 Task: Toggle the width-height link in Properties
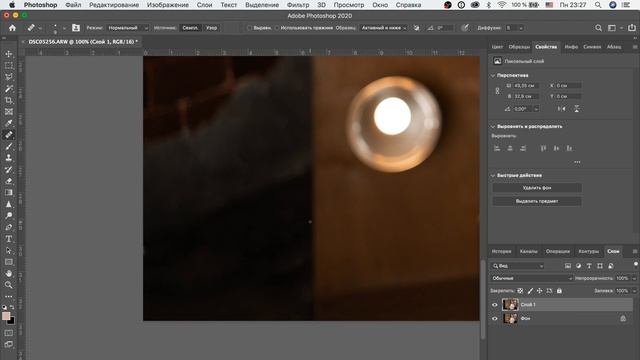point(497,91)
